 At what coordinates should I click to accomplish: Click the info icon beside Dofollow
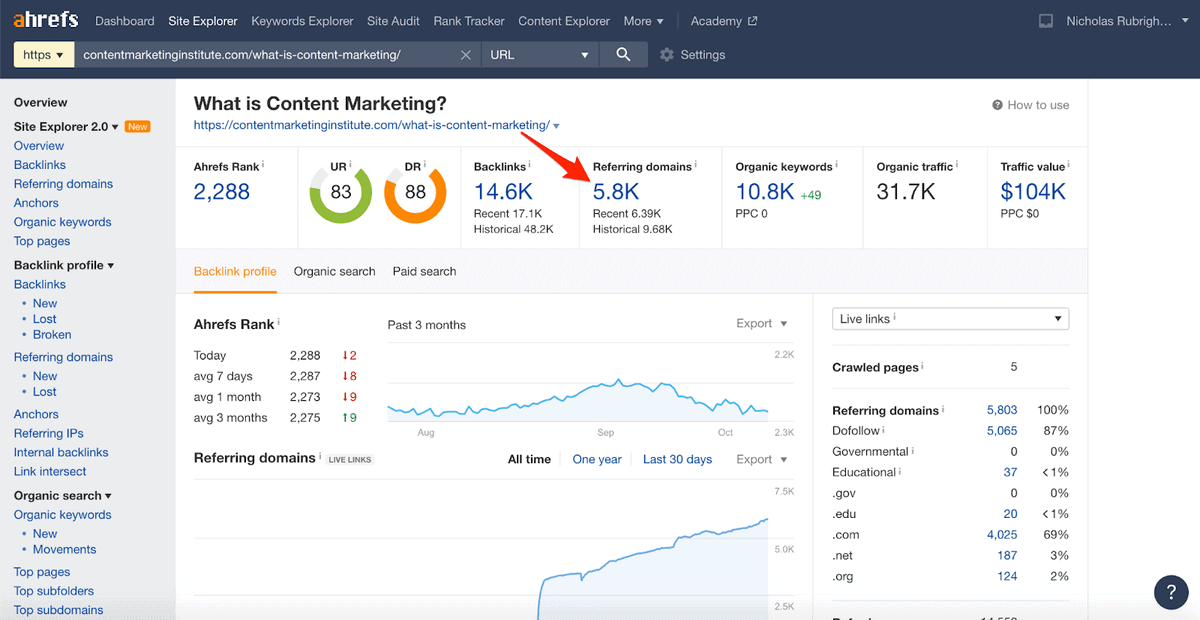point(885,430)
